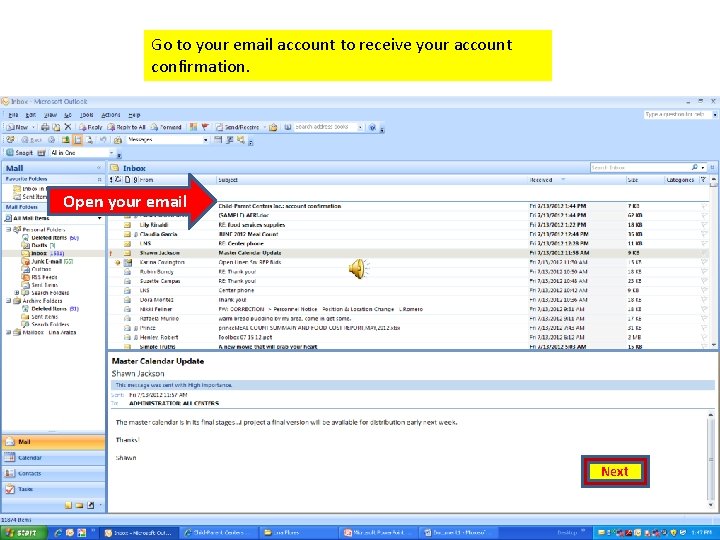
Task: Open the Address Book icon
Action: [x=288, y=127]
